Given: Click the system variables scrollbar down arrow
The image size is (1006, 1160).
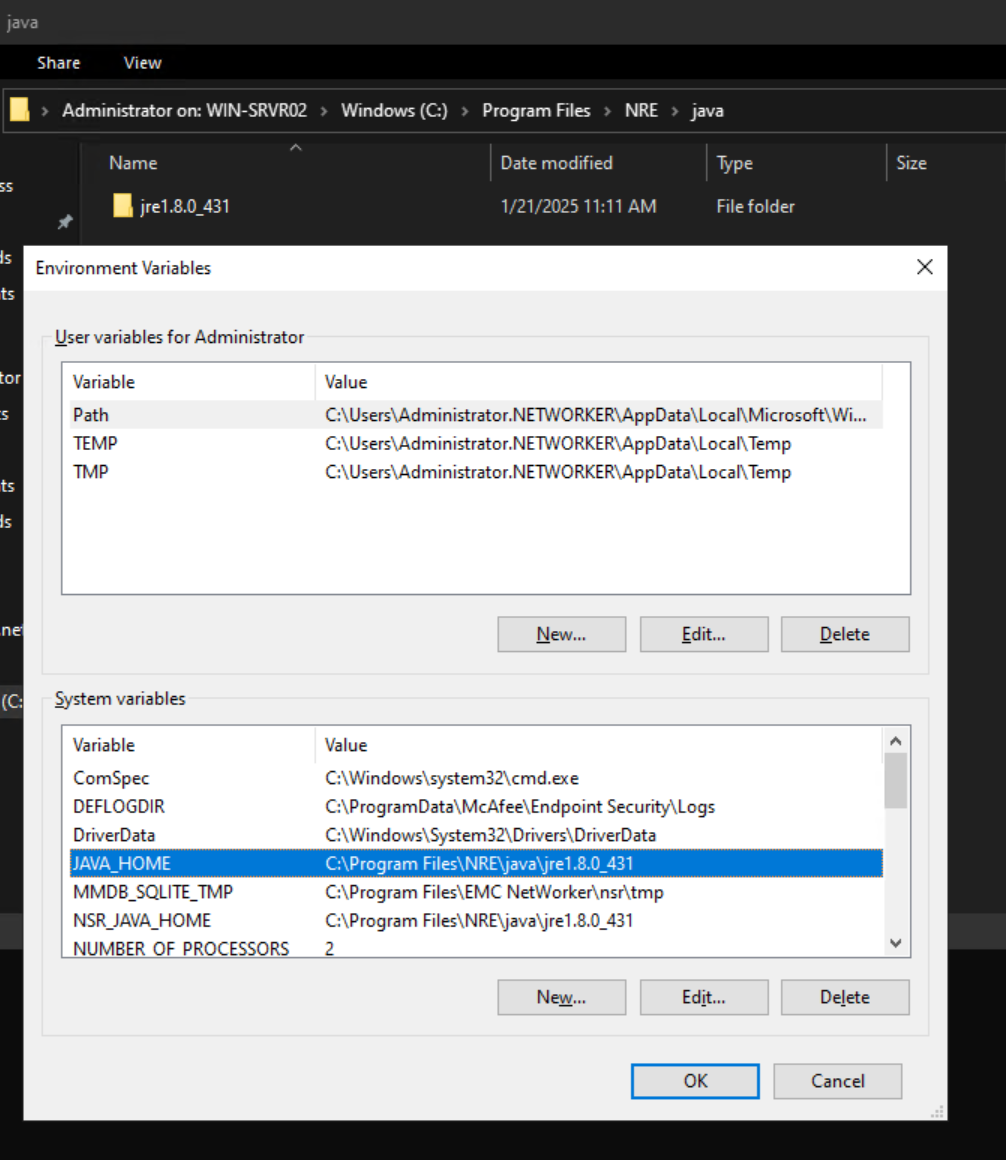Looking at the screenshot, I should tap(896, 943).
